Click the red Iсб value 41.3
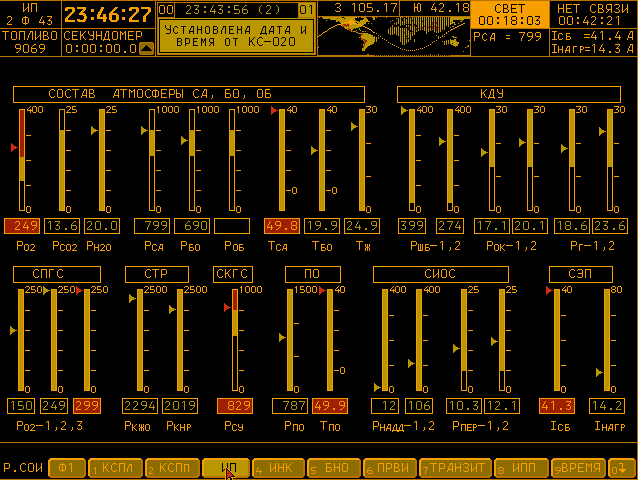This screenshot has height=480, width=638. tap(557, 406)
